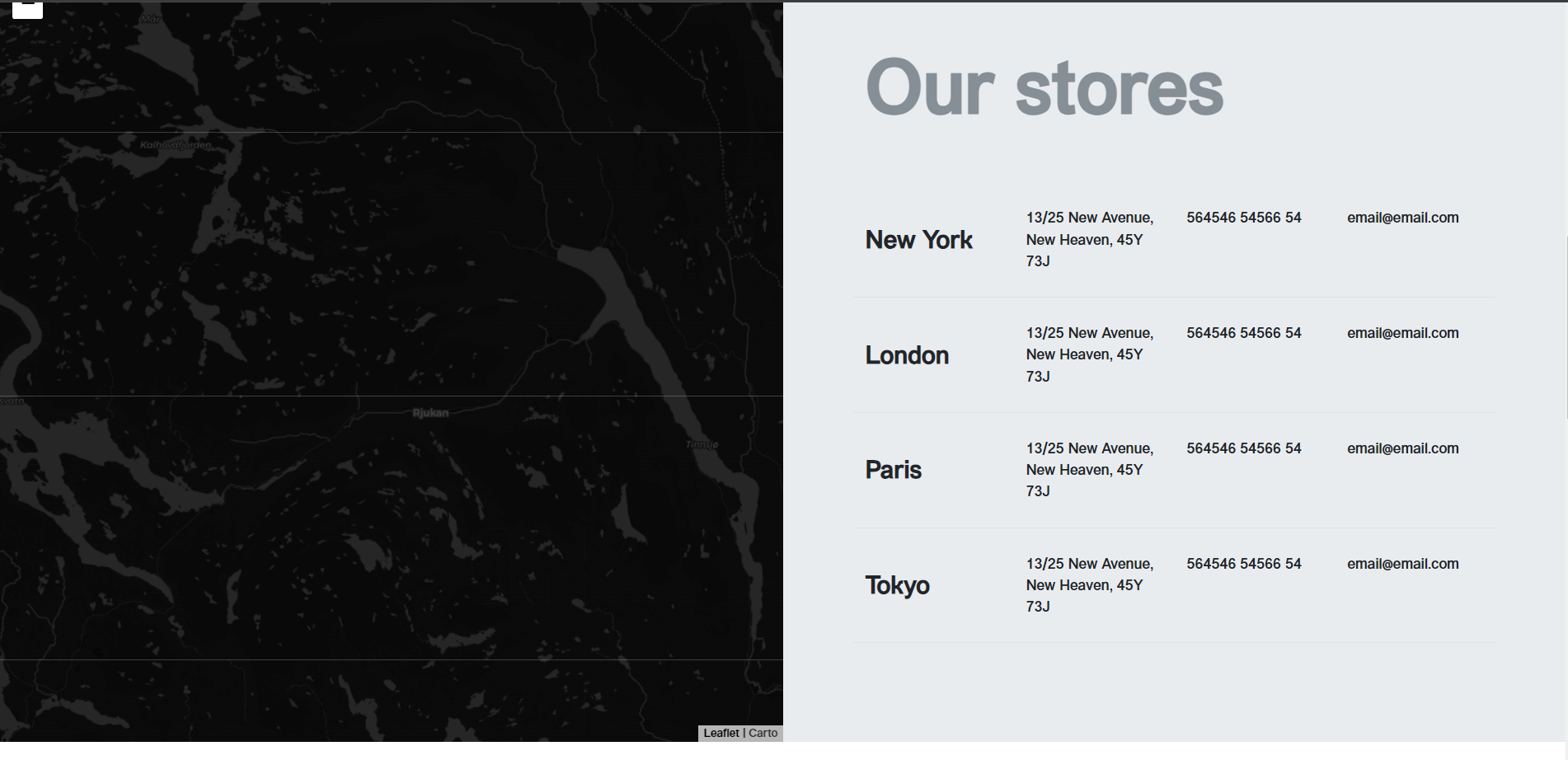
Task: Click the Tokyo store phone number
Action: [x=1243, y=564]
